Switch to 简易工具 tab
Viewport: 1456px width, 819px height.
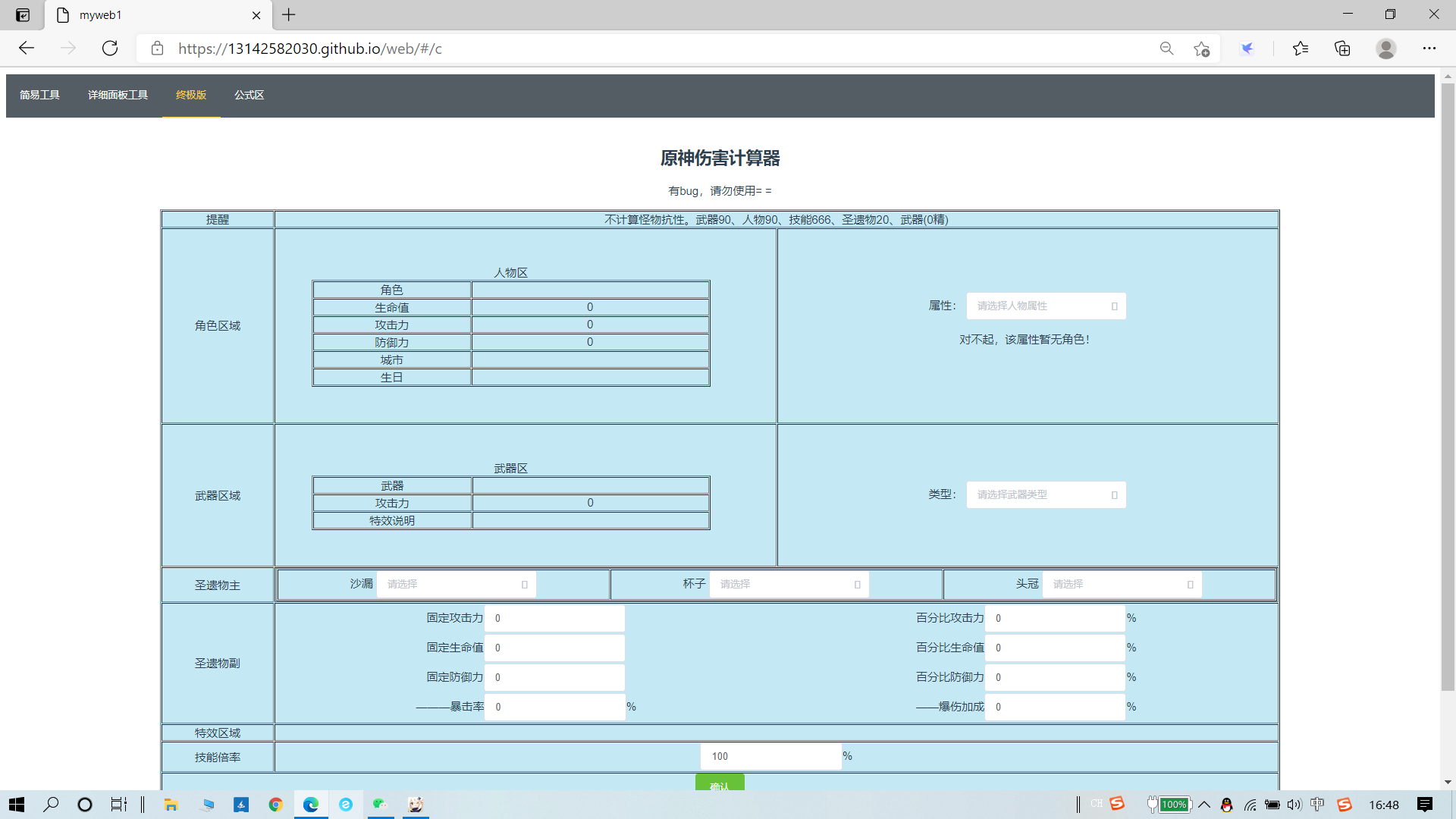coord(39,95)
